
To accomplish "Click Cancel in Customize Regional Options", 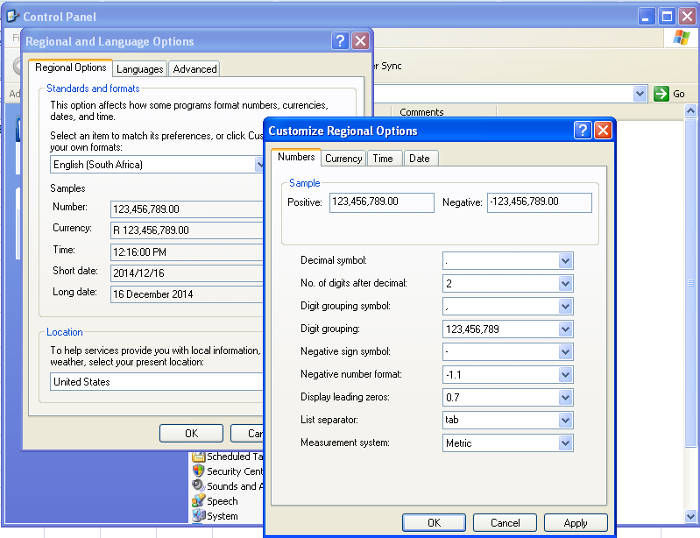I will tap(505, 522).
